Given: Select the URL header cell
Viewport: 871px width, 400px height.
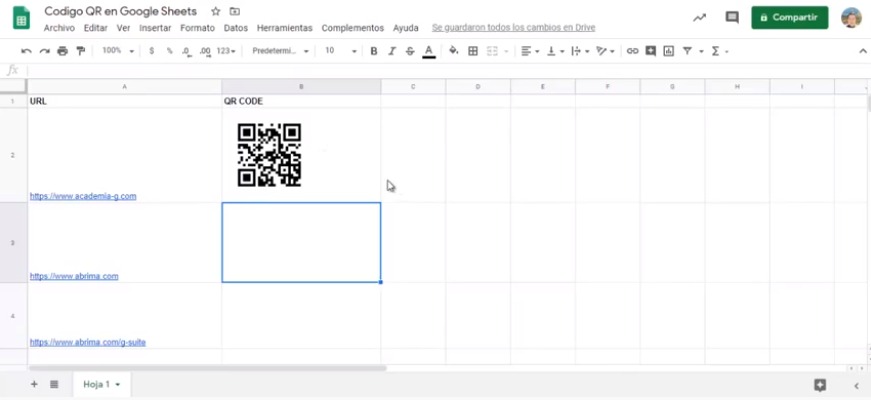Looking at the screenshot, I should pyautogui.click(x=124, y=101).
